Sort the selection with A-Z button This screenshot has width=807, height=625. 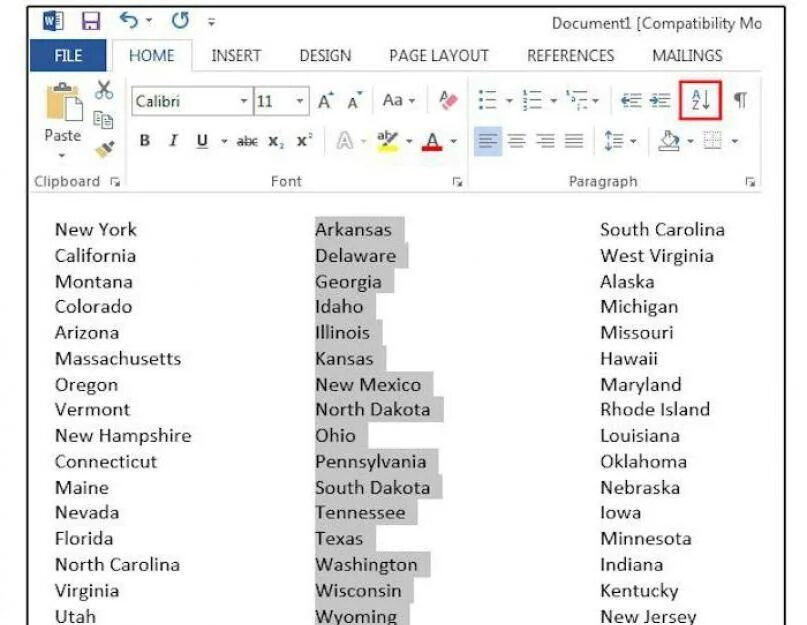[700, 100]
